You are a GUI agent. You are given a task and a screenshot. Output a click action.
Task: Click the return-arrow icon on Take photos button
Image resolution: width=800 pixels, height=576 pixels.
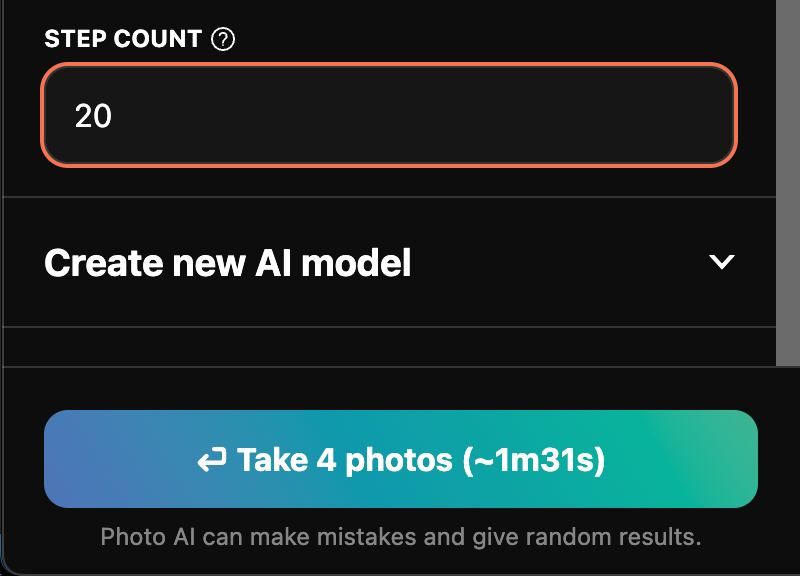pos(212,459)
